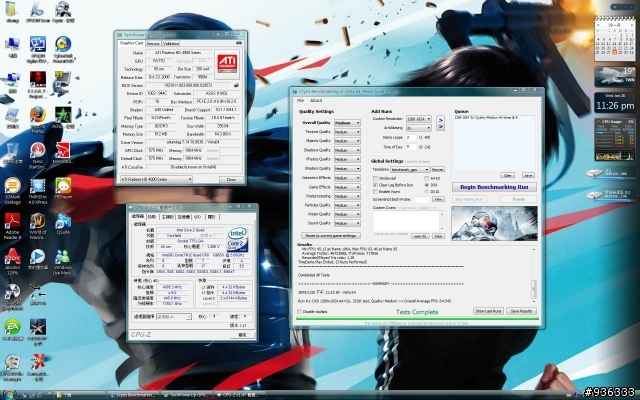Click the Browse button beside Timedemo
This screenshot has height=400, width=640.
point(438,169)
